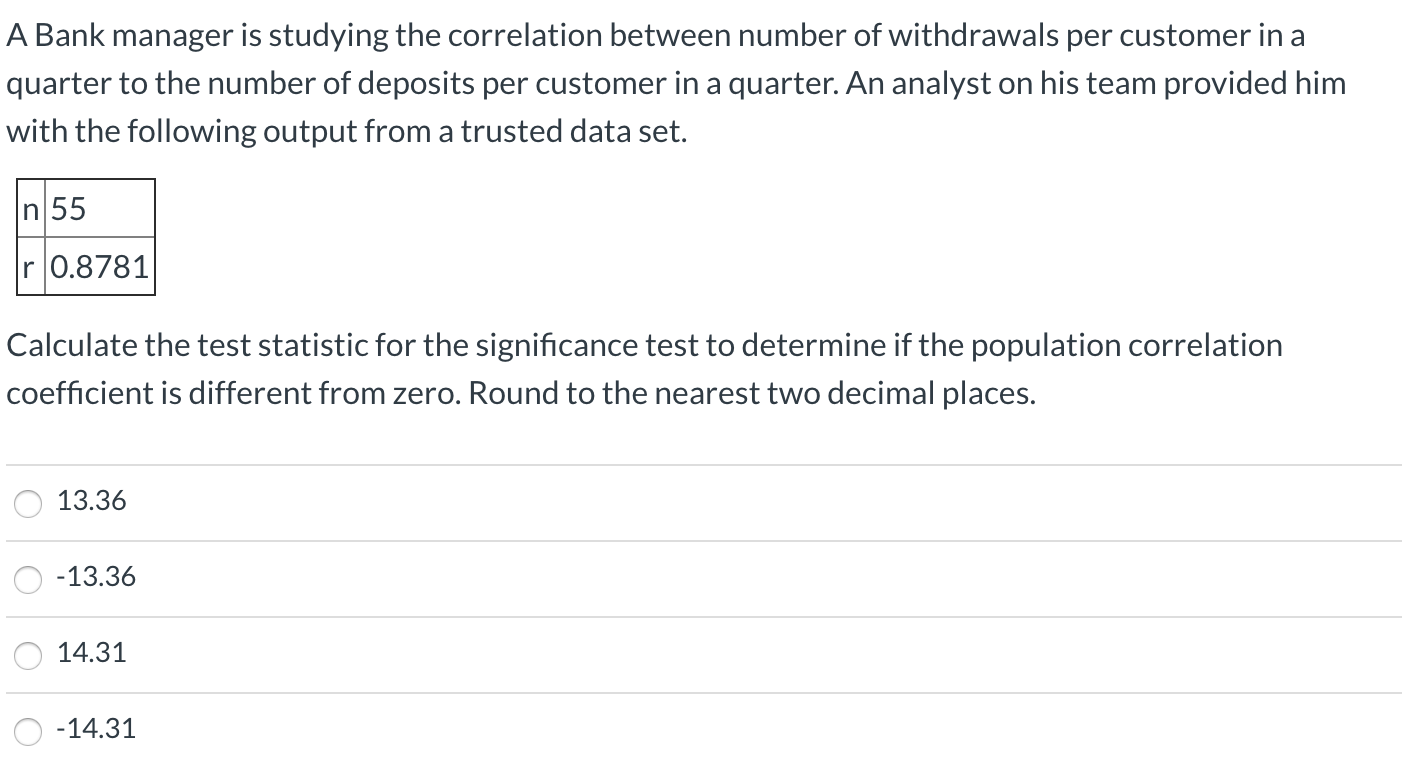Click the 13.36 answer label text
The height and width of the screenshot is (770, 1402).
(92, 502)
